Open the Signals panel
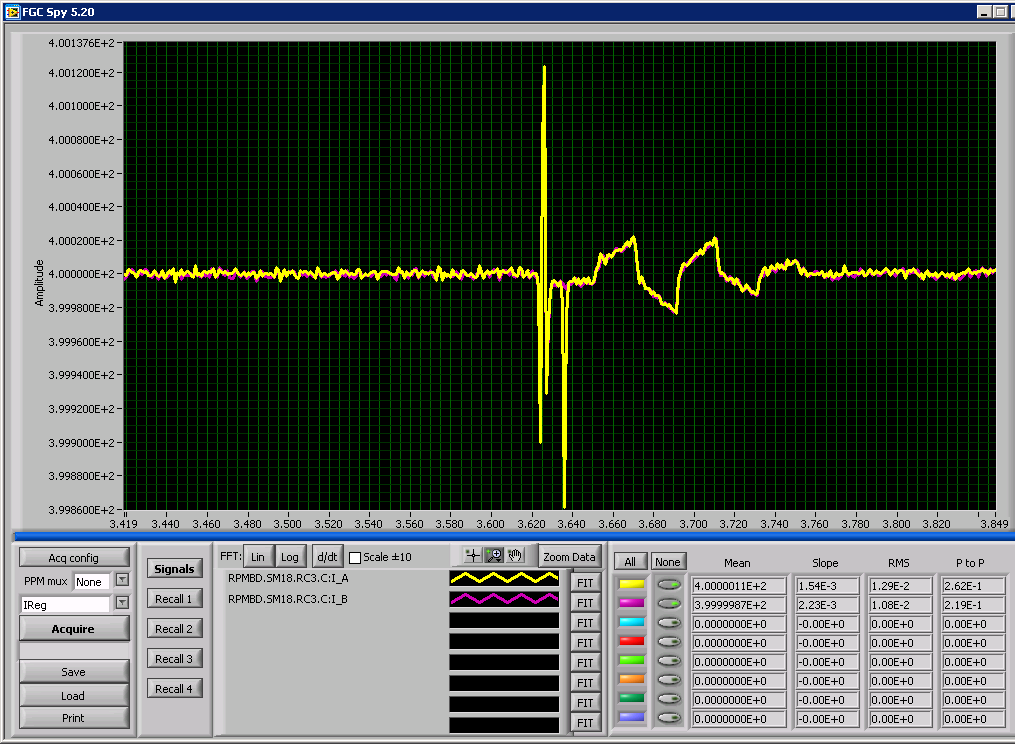The height and width of the screenshot is (744, 1015). [174, 569]
